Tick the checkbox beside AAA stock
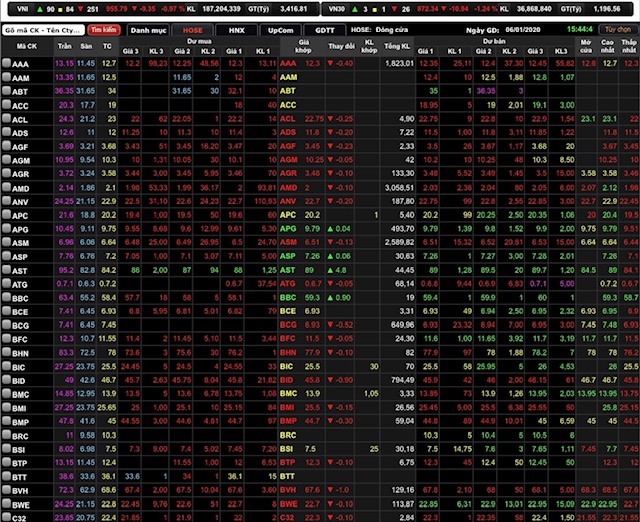Screen dimensions: 640x522 7,63
